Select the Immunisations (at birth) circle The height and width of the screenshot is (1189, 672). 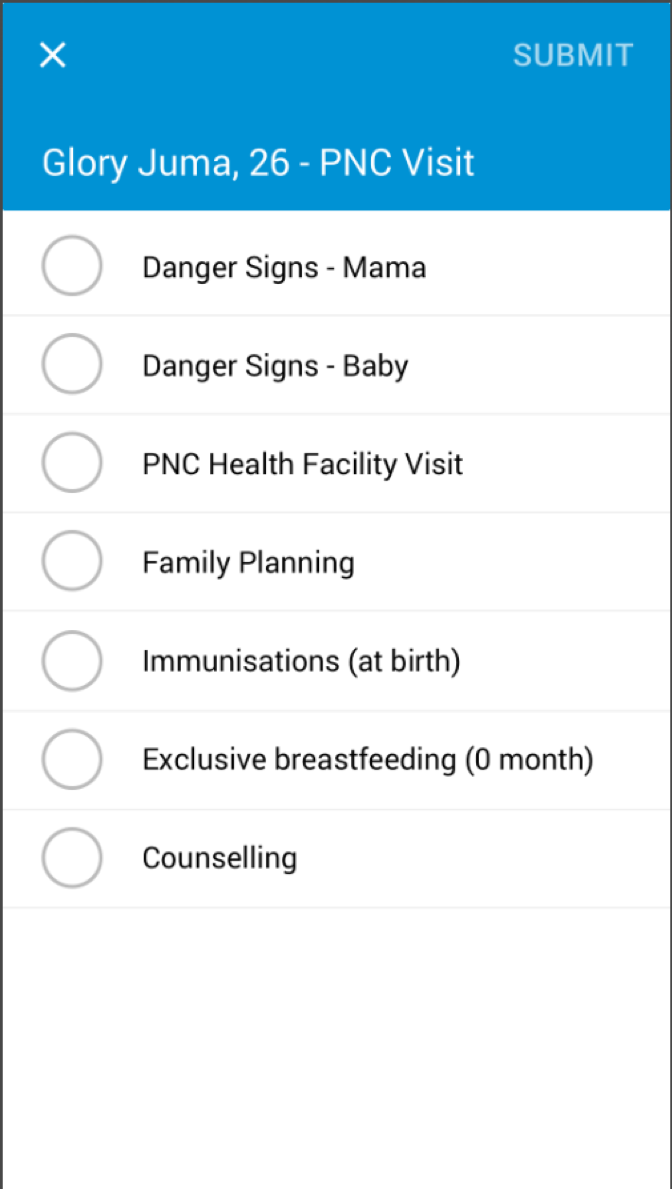coord(71,660)
